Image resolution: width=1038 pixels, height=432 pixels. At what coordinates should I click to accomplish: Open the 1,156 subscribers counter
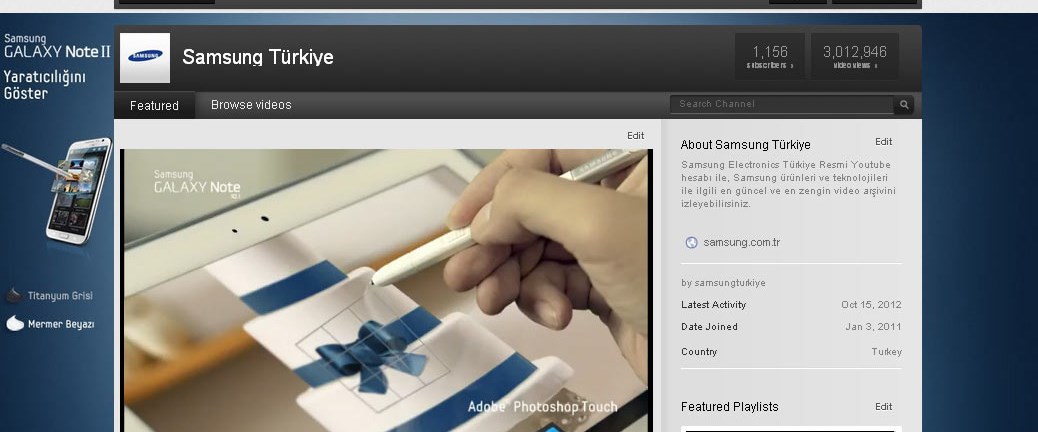click(x=769, y=57)
